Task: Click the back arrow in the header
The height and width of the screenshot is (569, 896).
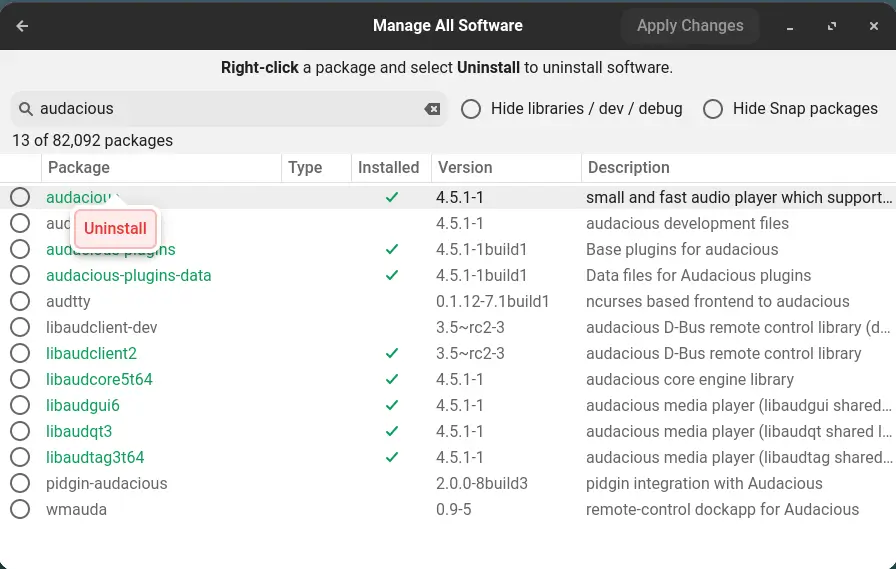Action: pyautogui.click(x=22, y=26)
